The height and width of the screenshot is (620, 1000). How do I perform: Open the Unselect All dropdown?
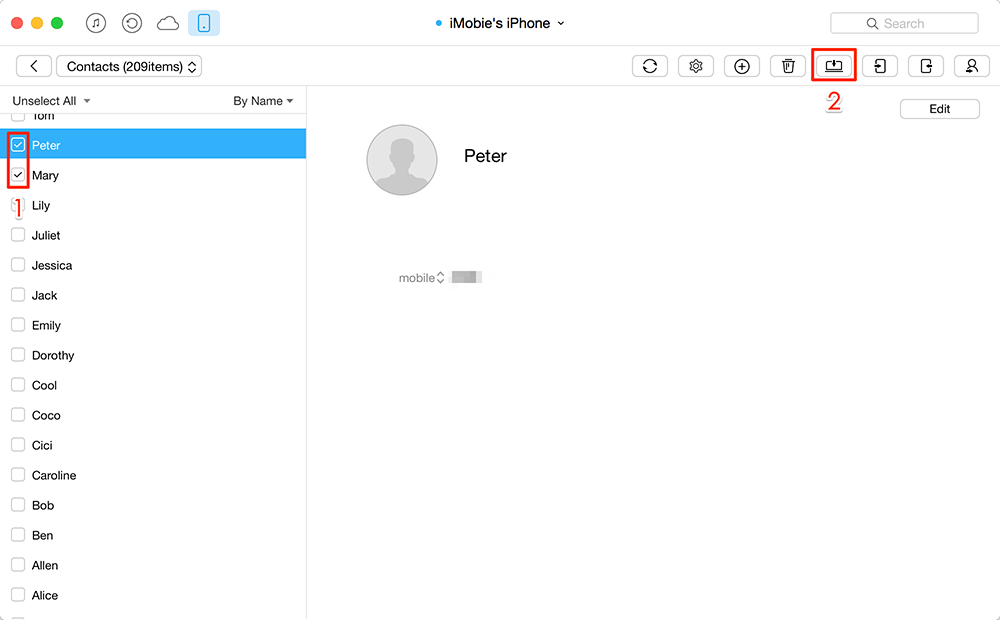(51, 101)
